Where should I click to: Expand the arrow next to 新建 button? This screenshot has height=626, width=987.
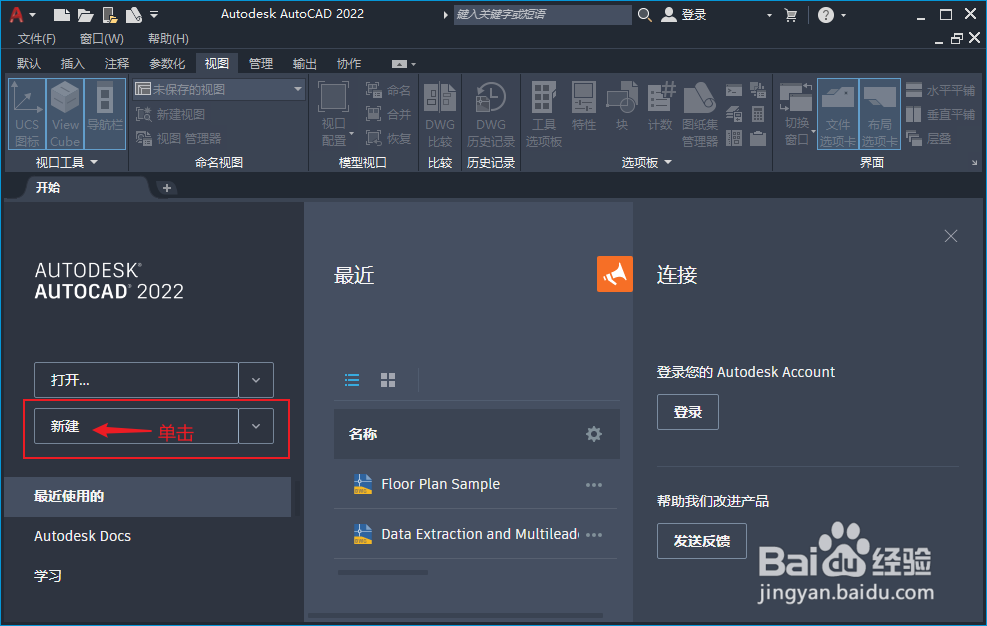pos(256,426)
